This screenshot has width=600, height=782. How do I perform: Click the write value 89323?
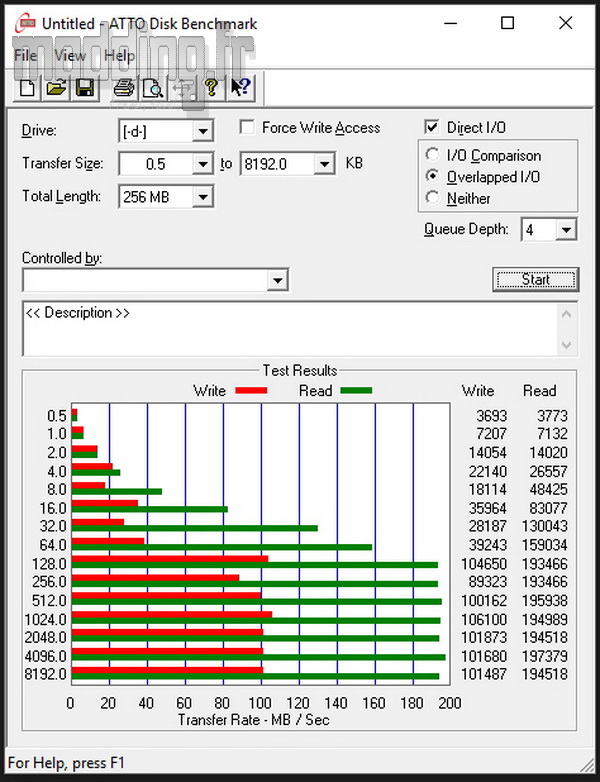[x=488, y=582]
